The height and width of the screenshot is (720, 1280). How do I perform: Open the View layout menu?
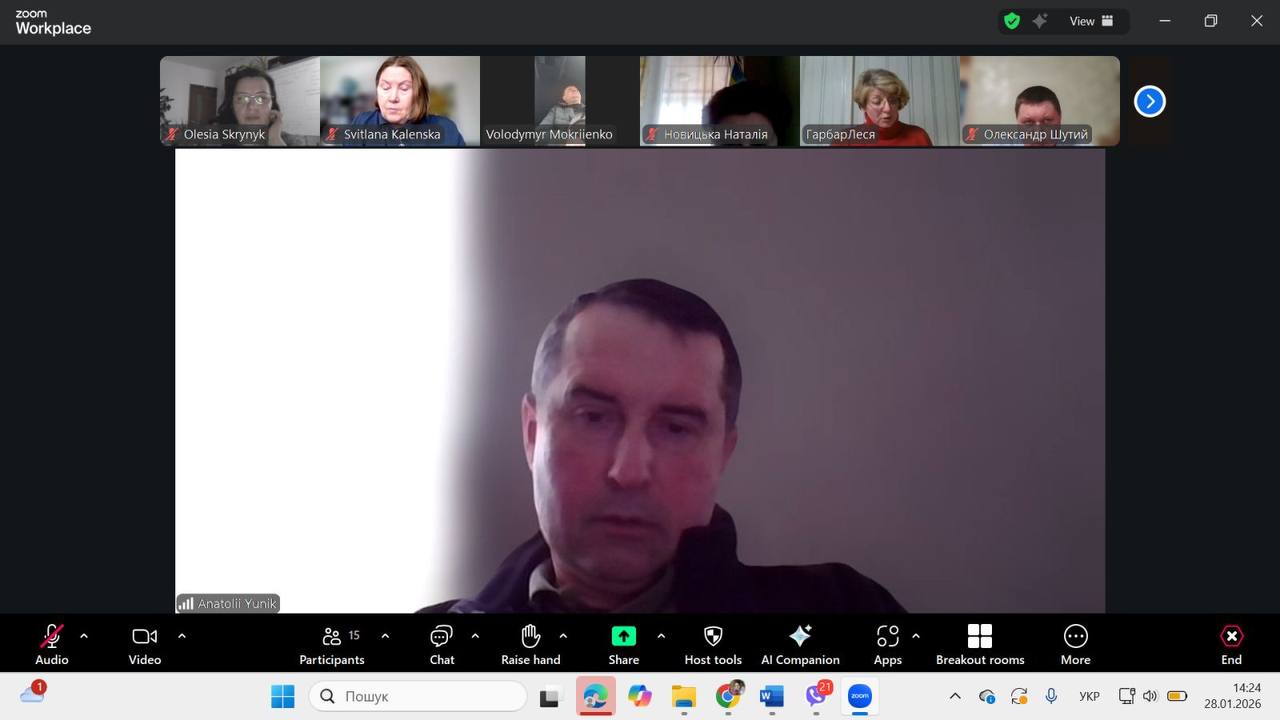[1091, 21]
